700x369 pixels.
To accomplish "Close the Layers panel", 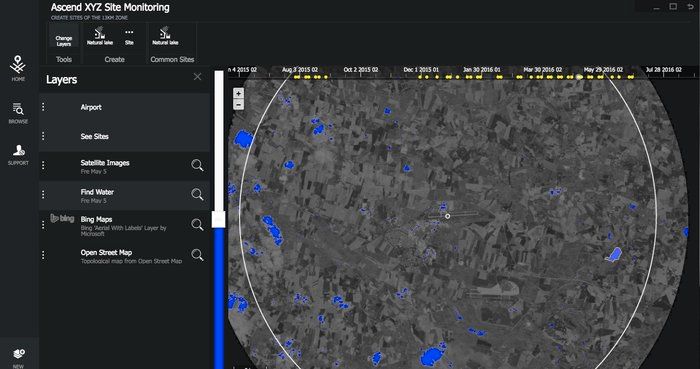I will pyautogui.click(x=197, y=77).
